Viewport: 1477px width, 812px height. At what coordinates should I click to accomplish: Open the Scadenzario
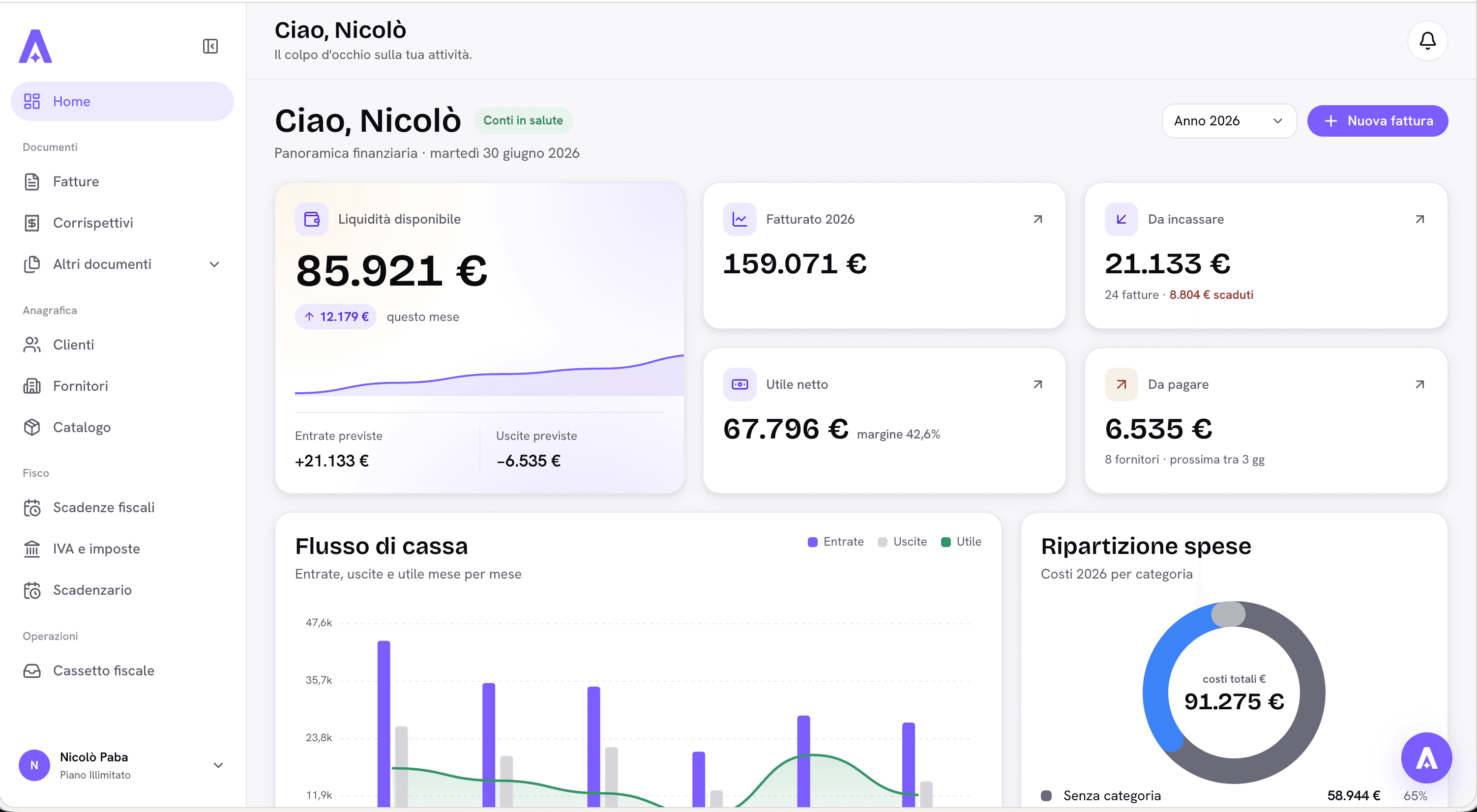click(122, 590)
